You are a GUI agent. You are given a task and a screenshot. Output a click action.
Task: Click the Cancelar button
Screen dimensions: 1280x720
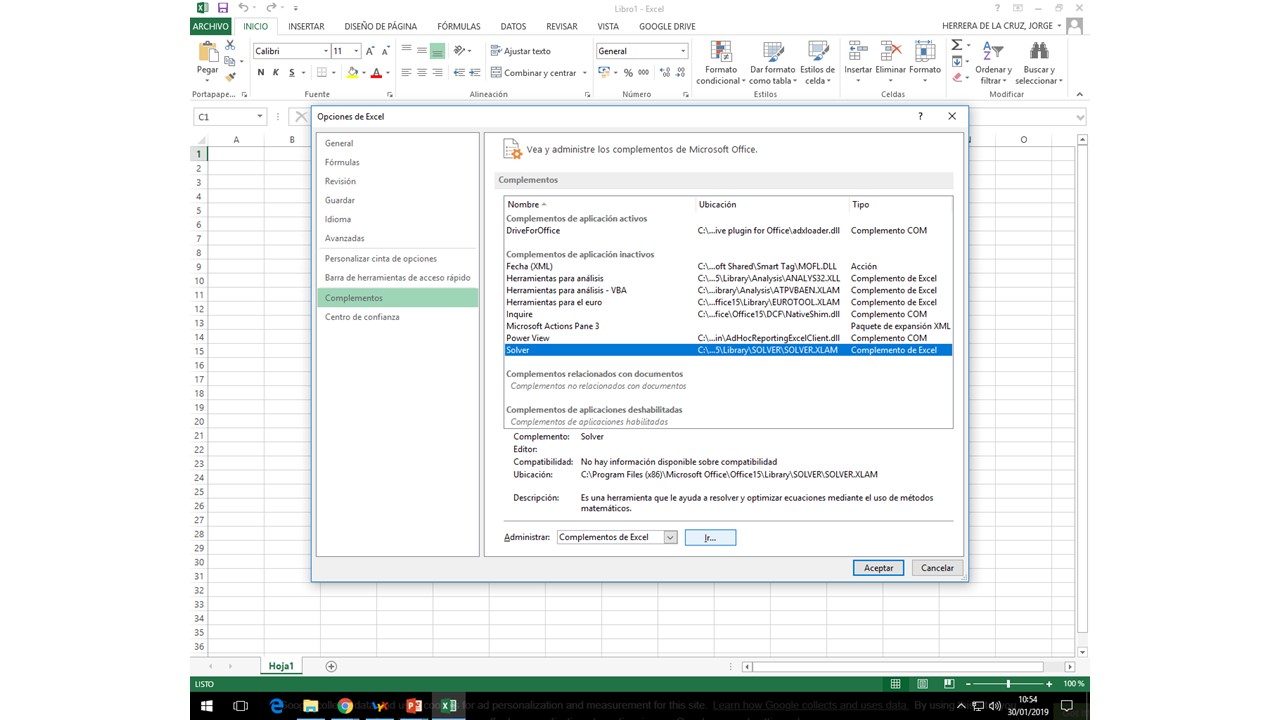[x=937, y=568]
